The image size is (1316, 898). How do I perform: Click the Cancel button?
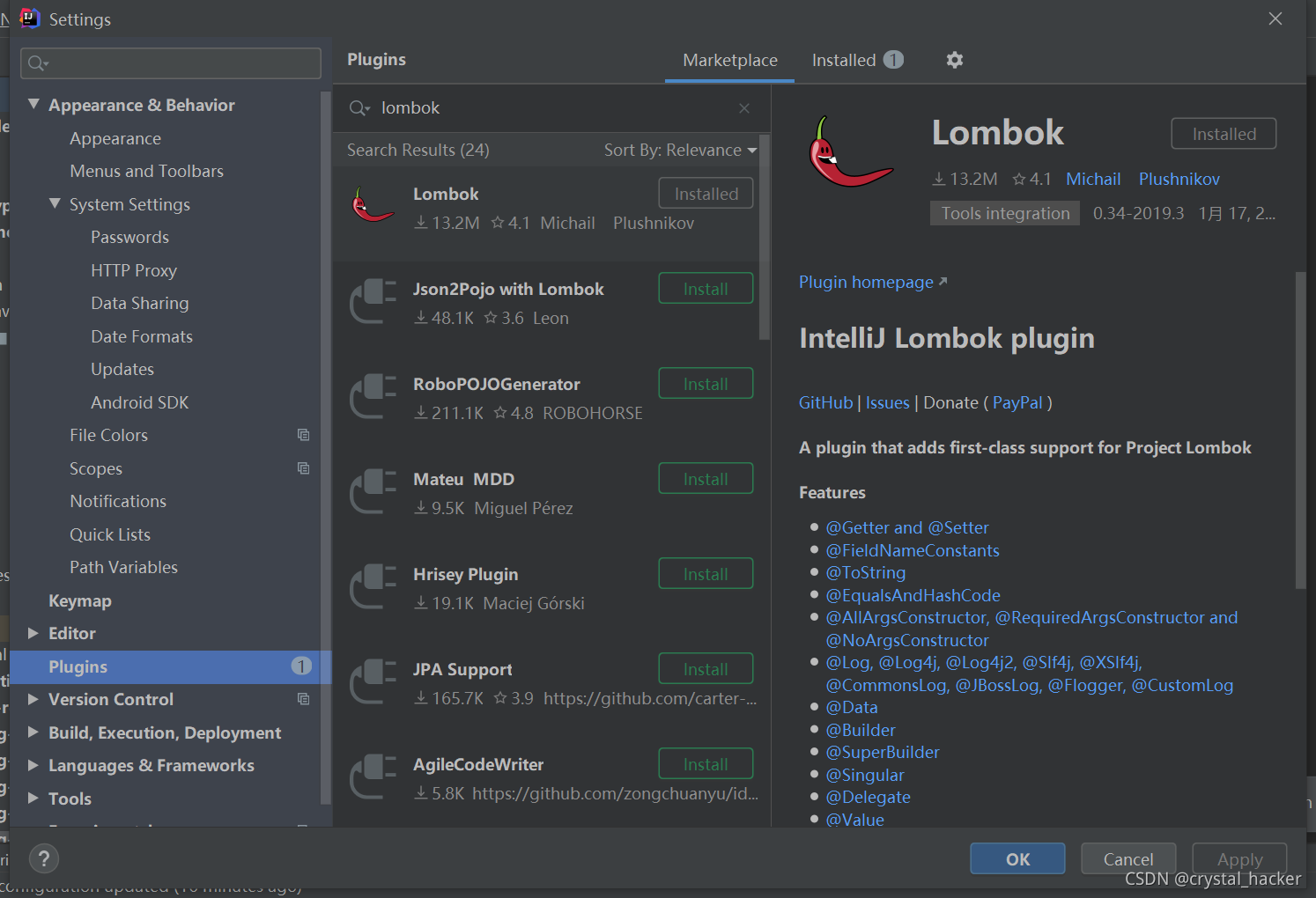point(1127,858)
